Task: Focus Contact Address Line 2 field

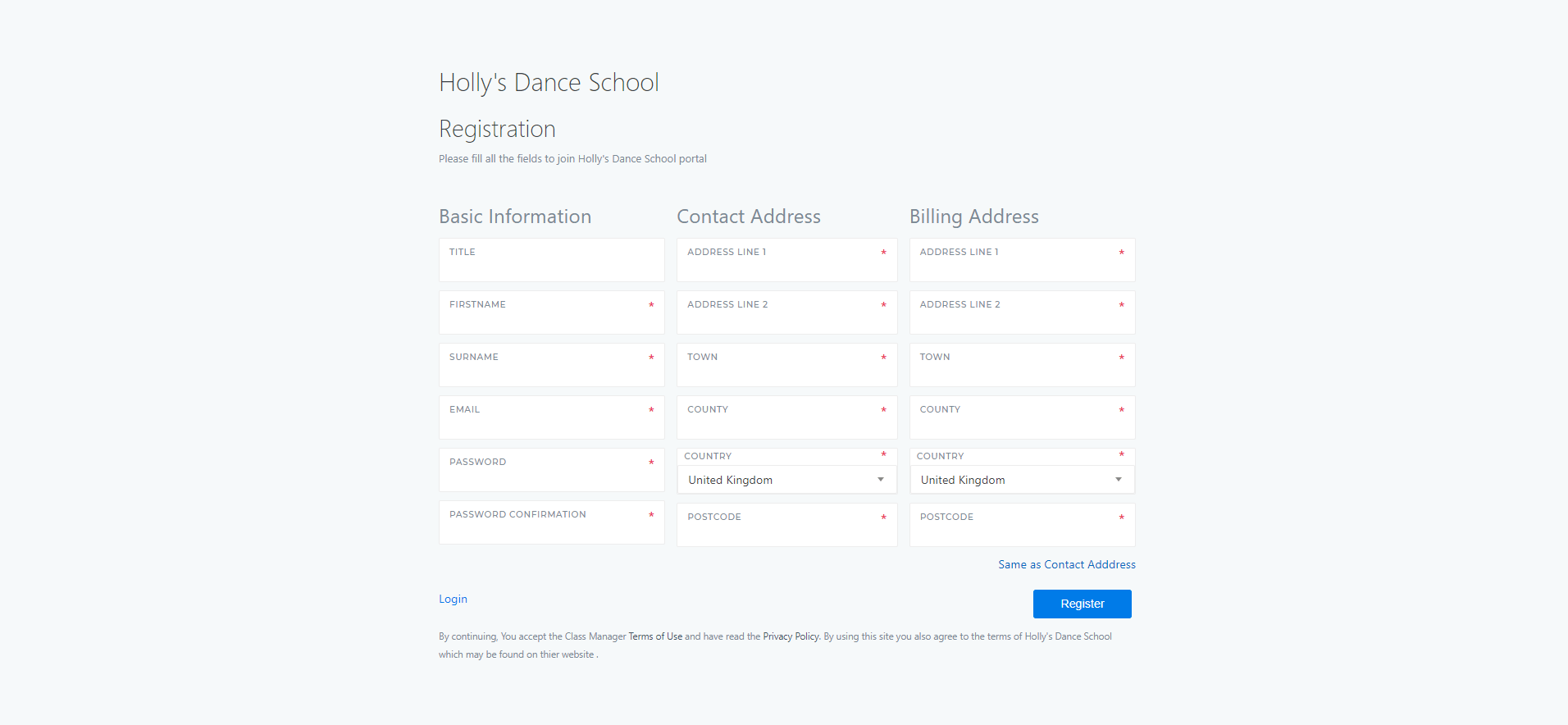Action: (787, 312)
